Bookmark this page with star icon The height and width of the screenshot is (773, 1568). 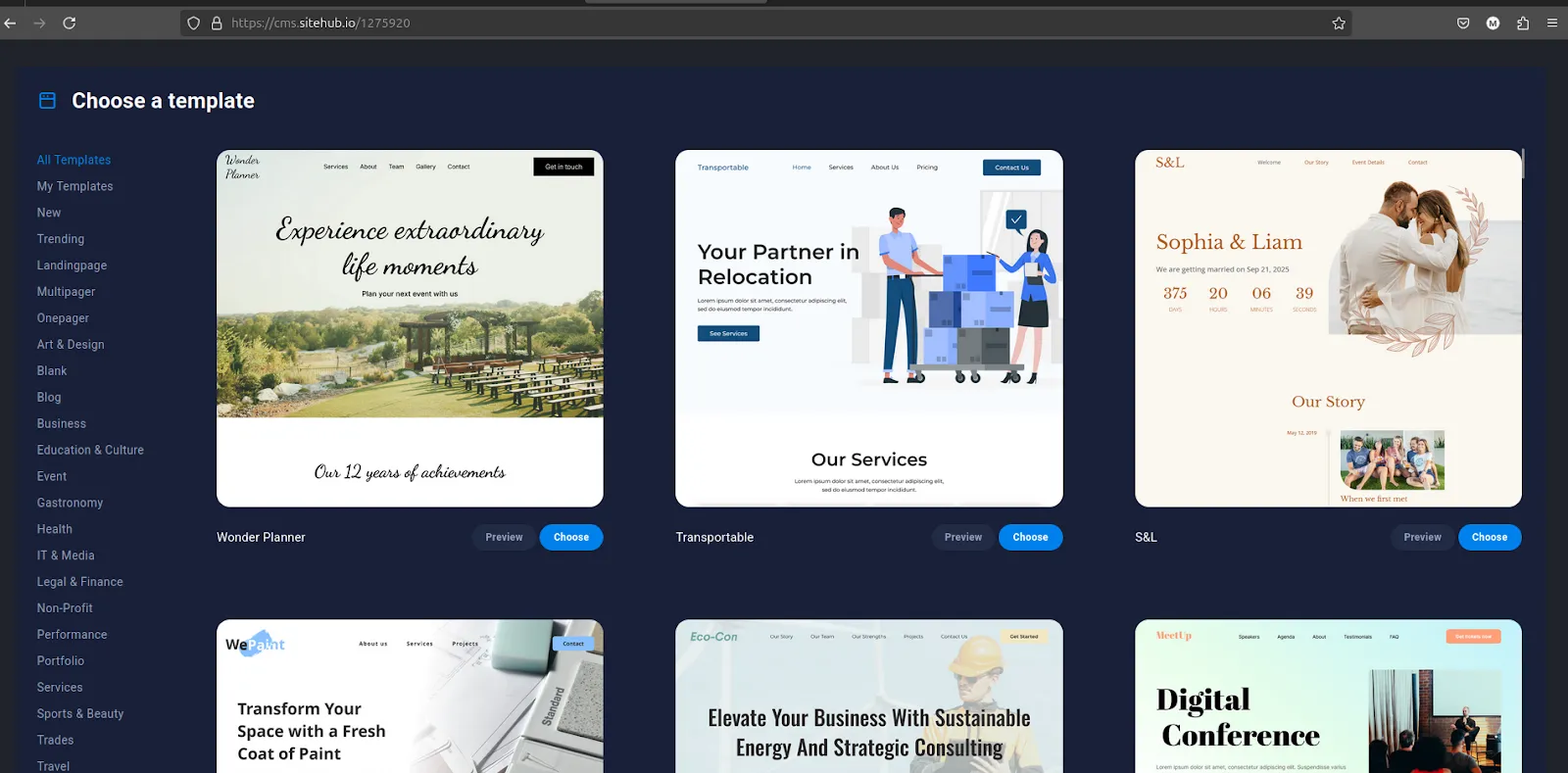click(1339, 24)
